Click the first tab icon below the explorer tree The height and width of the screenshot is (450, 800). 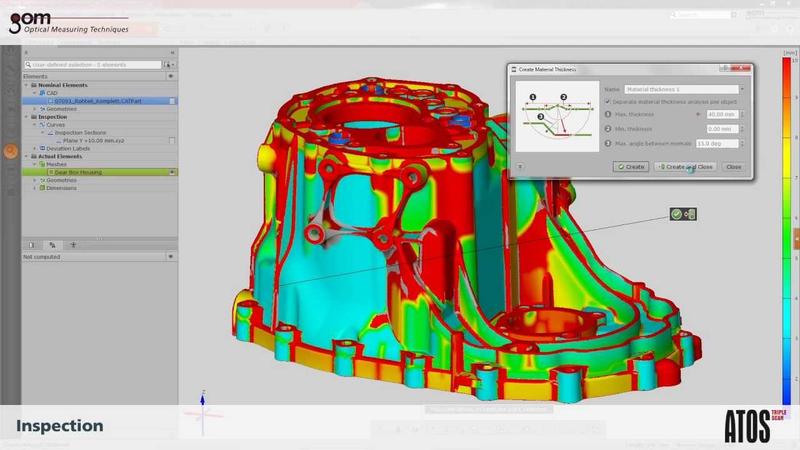point(31,244)
